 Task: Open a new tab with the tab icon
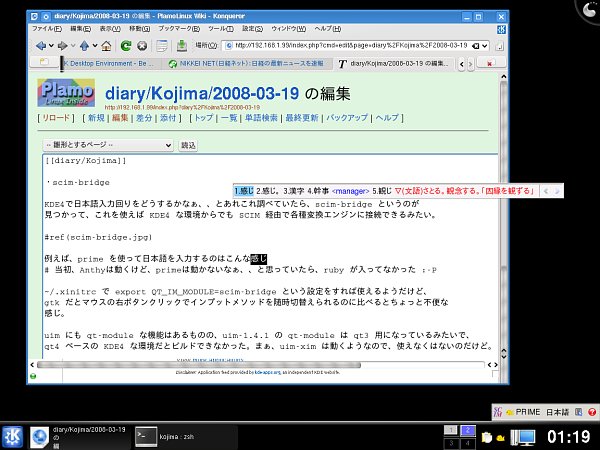44,63
